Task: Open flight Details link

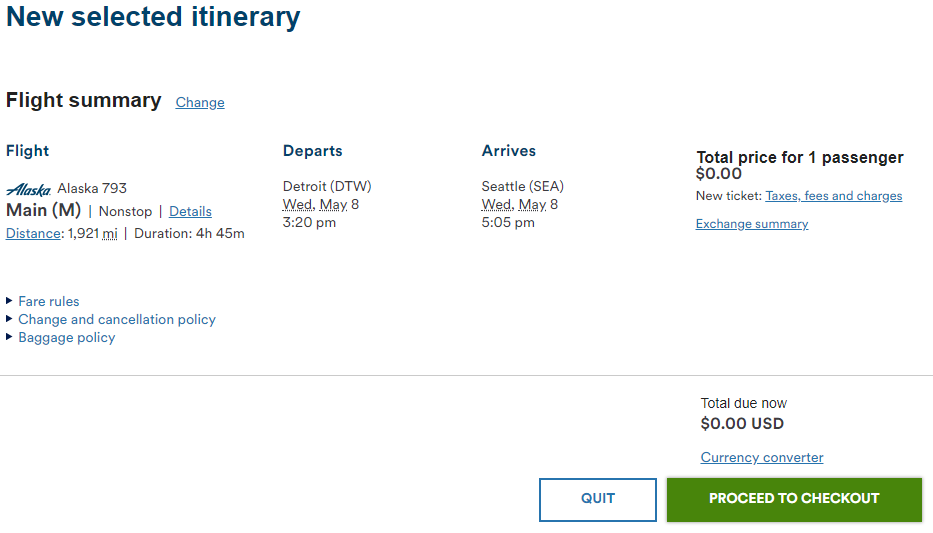Action: click(x=190, y=211)
